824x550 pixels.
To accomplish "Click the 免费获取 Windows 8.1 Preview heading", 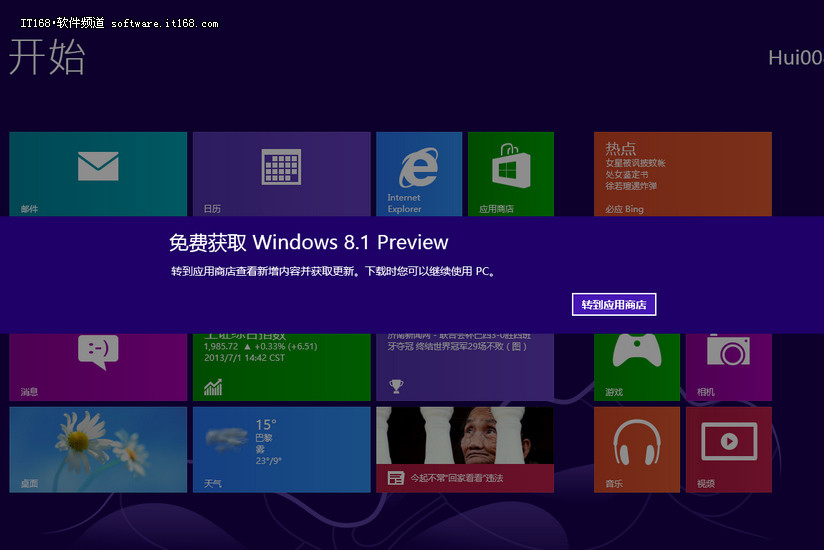I will tap(308, 242).
